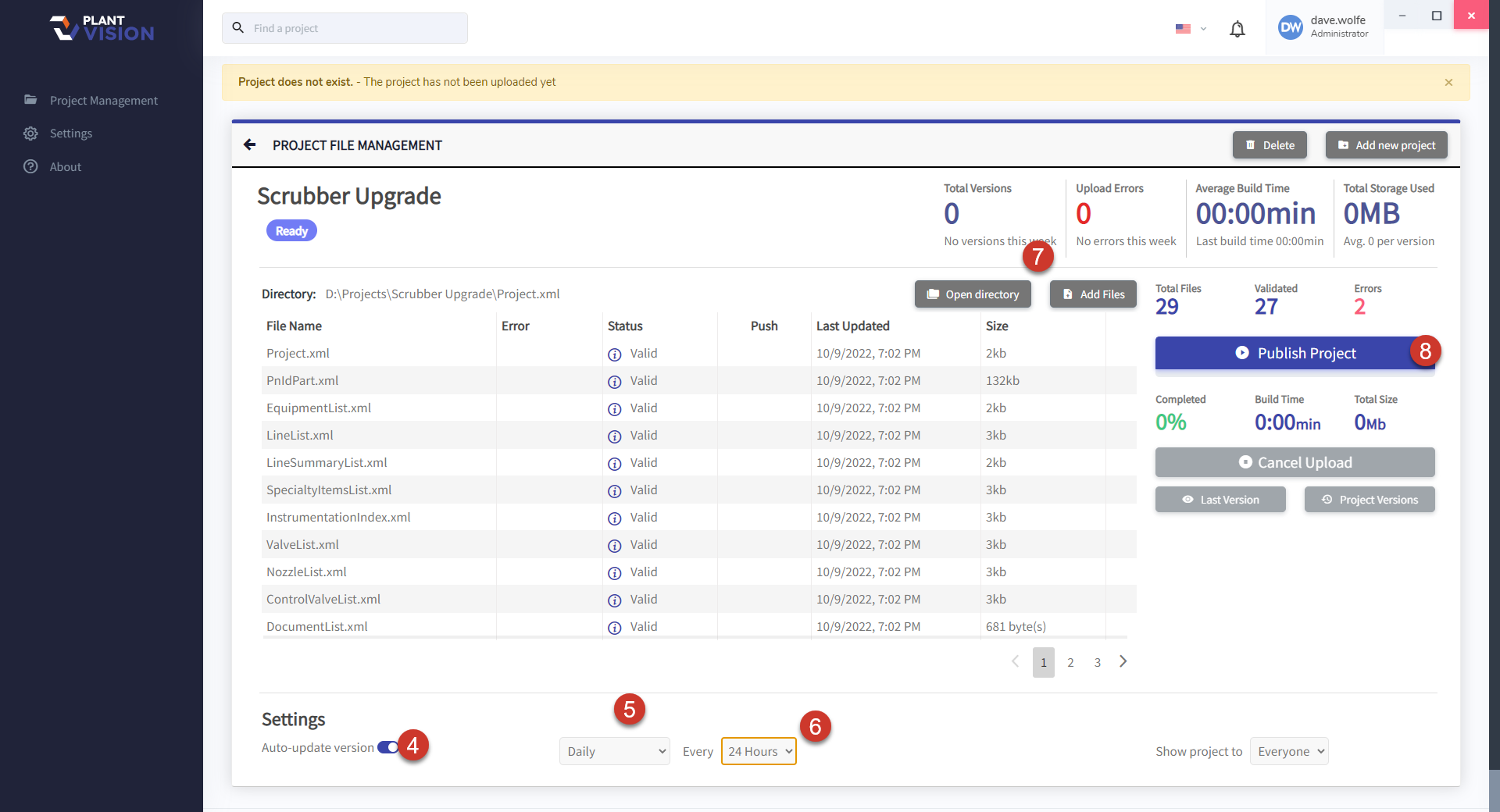Toggle the Auto-update version switch
The width and height of the screenshot is (1500, 812).
point(388,747)
